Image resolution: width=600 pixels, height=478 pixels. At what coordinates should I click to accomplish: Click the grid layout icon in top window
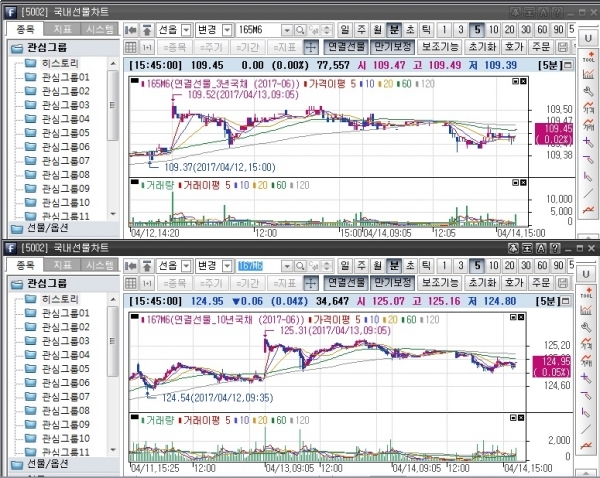(131, 47)
